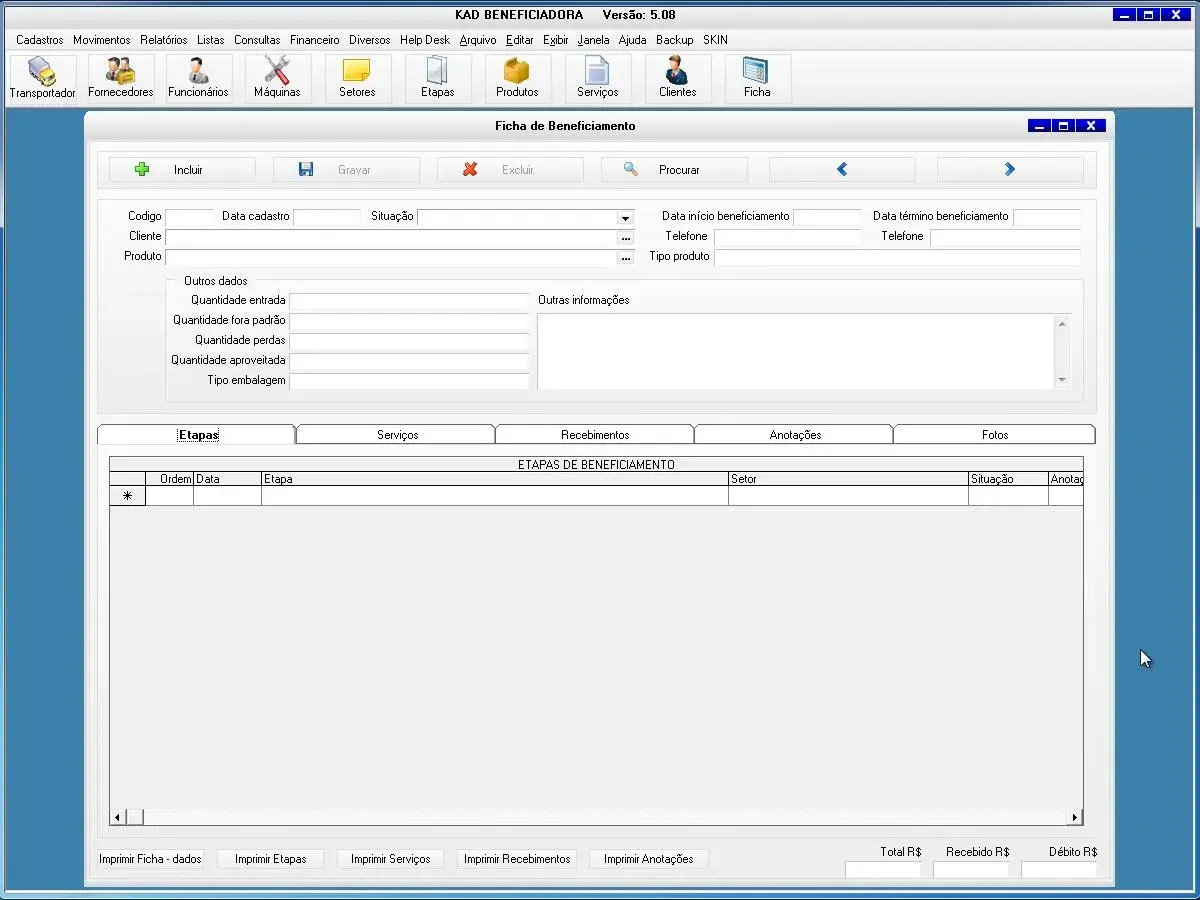This screenshot has height=900, width=1200.
Task: Open the Produto lookup ellipsis button
Action: 625,258
